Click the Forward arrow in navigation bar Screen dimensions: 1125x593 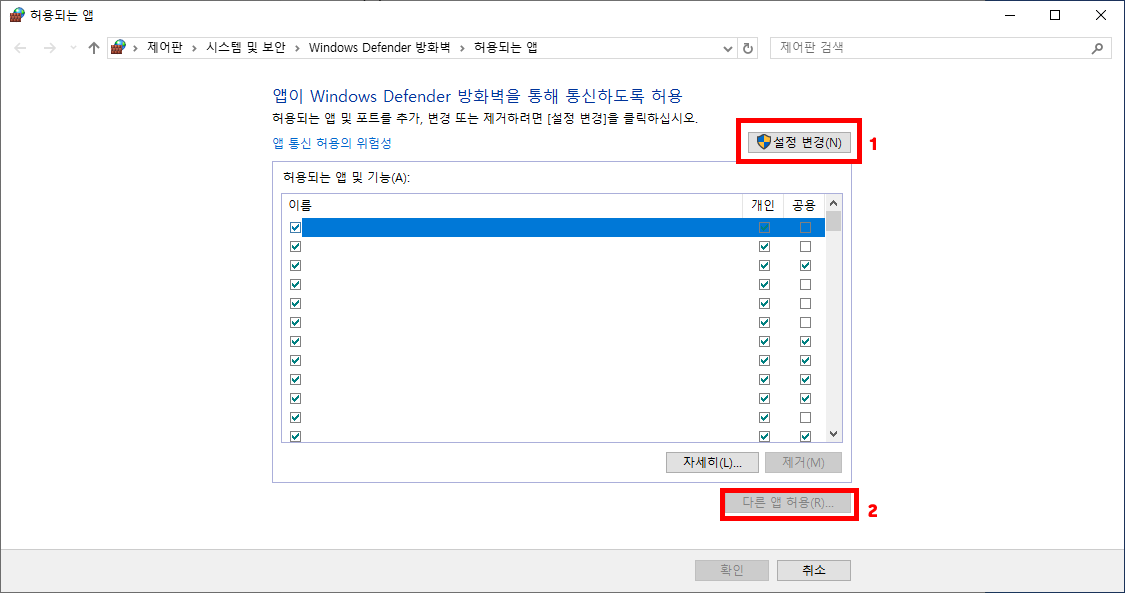(x=50, y=48)
